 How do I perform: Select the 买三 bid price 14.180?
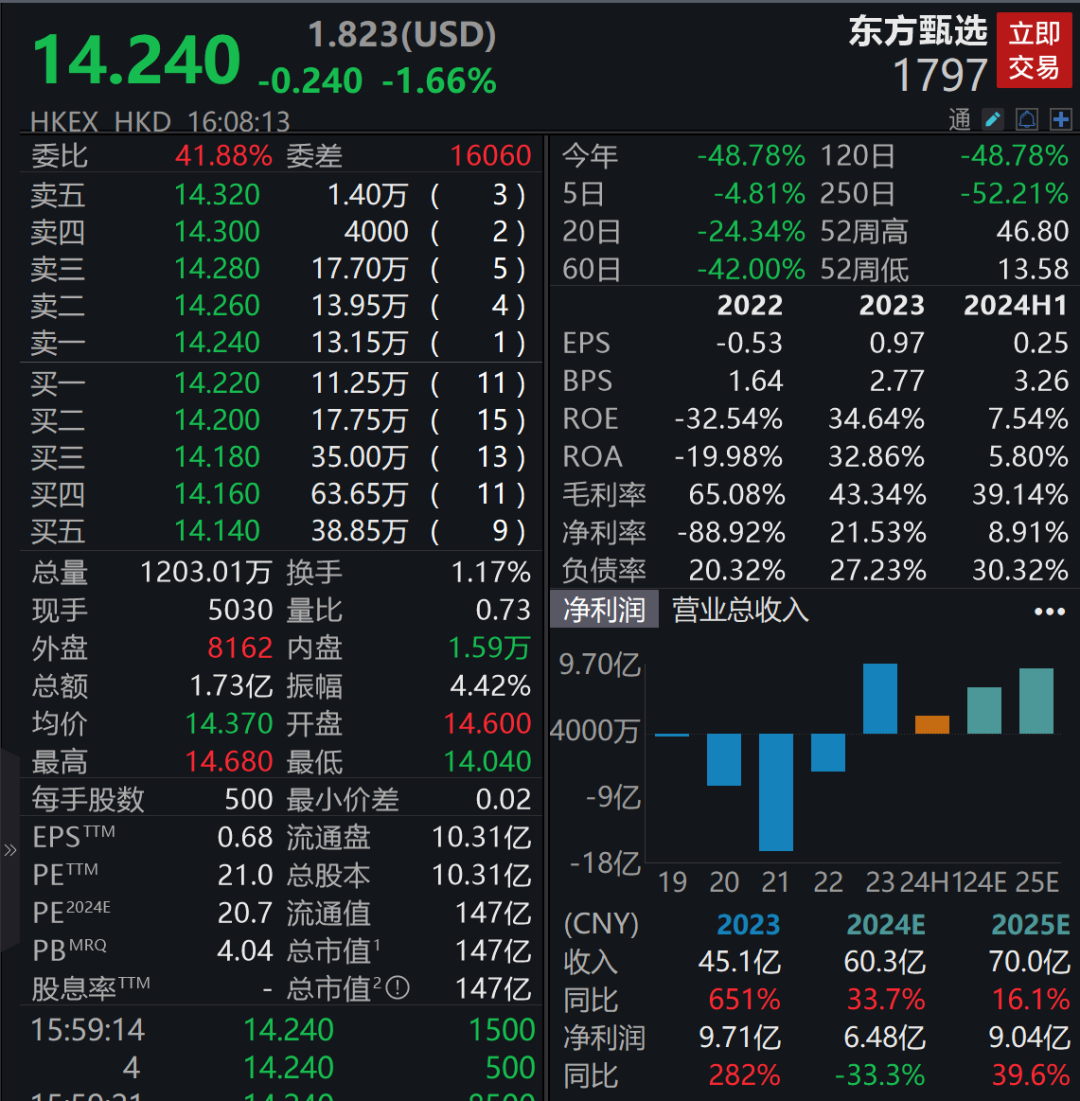217,457
